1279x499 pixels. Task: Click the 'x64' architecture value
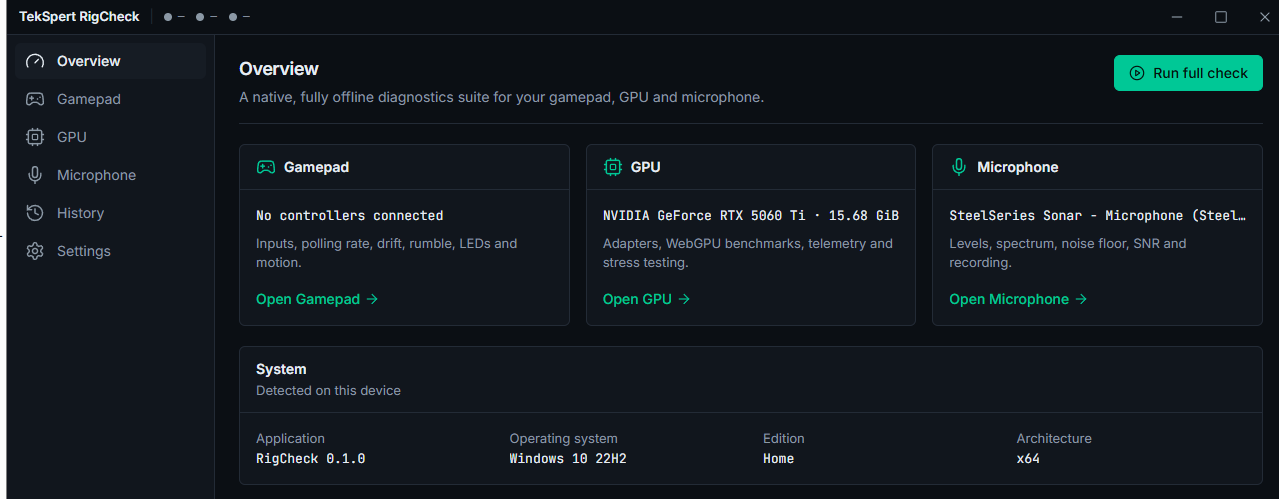click(x=1028, y=458)
